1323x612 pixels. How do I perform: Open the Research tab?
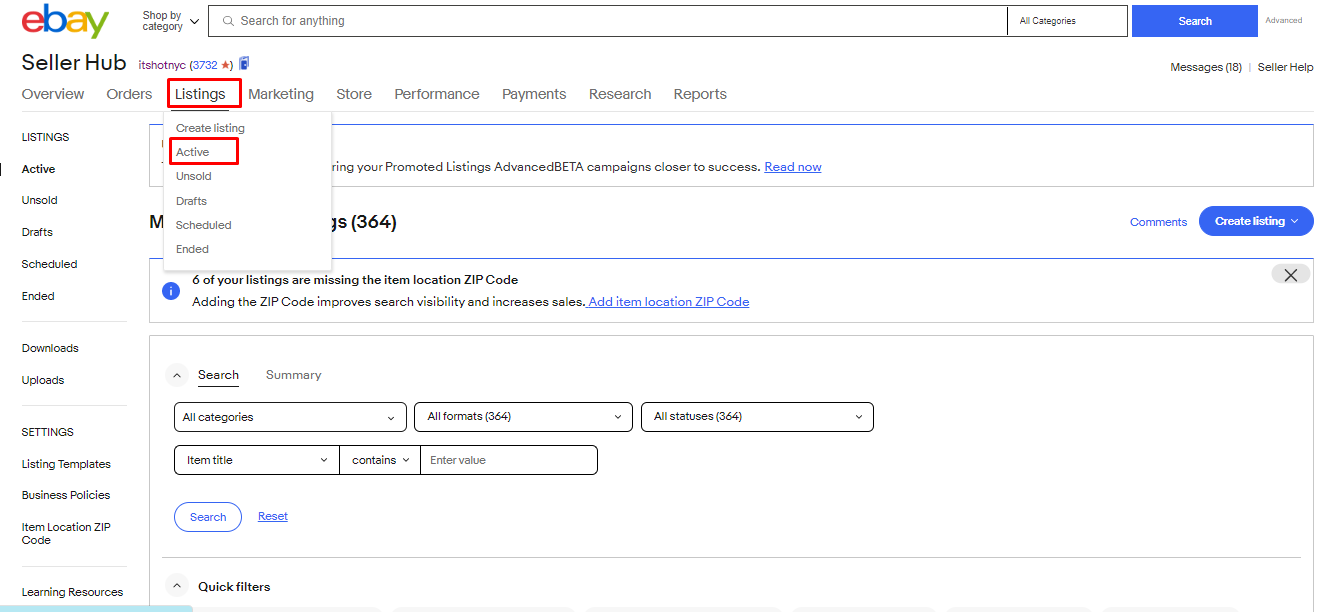click(620, 94)
